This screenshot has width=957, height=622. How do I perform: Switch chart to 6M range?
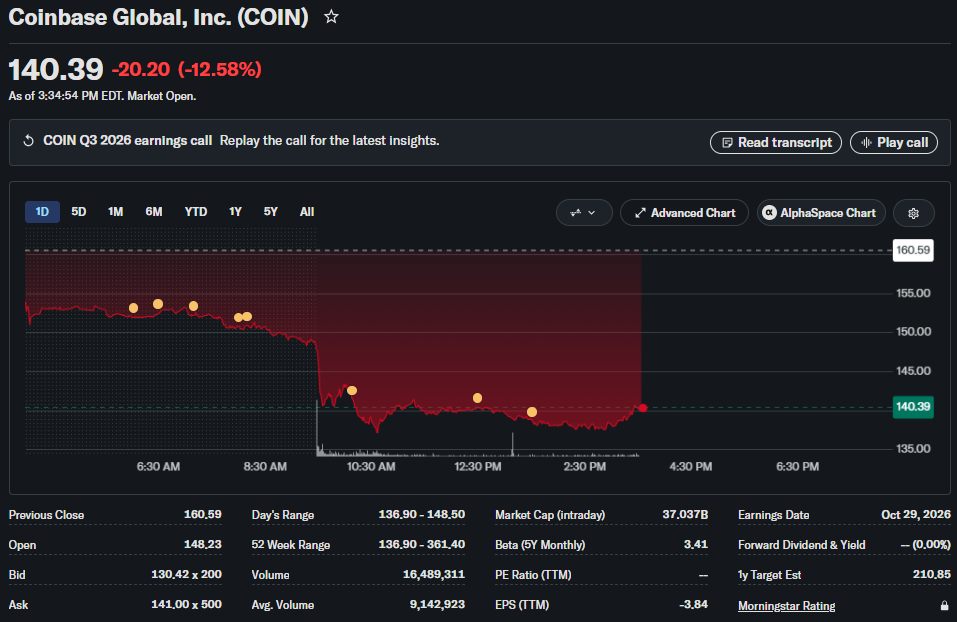(154, 212)
